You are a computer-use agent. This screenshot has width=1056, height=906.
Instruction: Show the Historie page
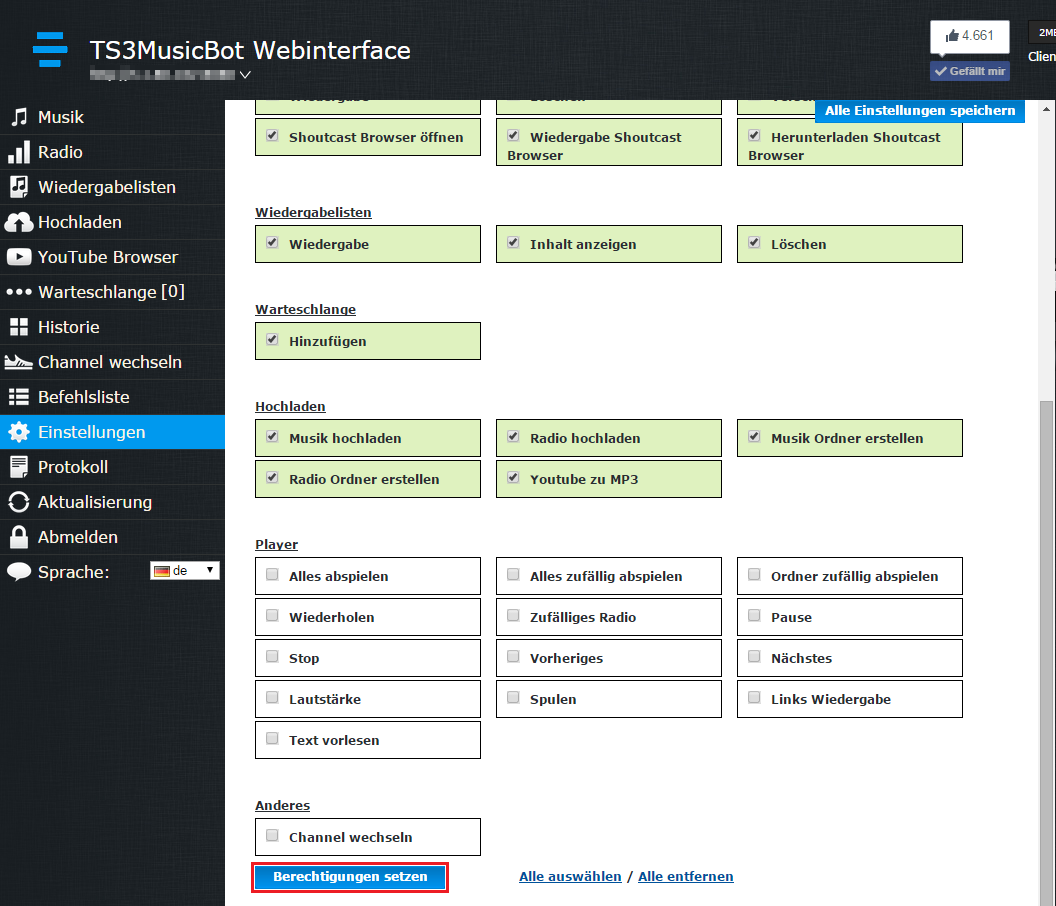(x=112, y=327)
